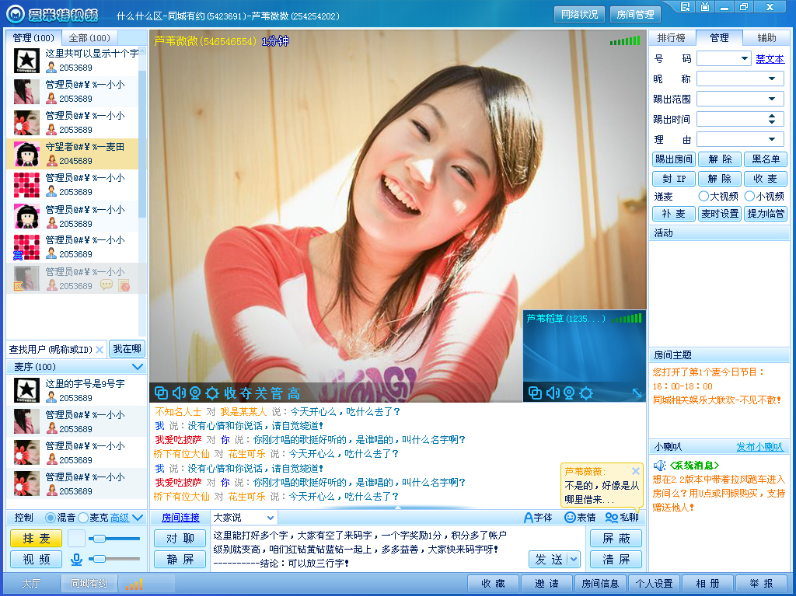796x596 pixels.
Task: Open the 表情 emoticon picker
Action: pos(580,517)
